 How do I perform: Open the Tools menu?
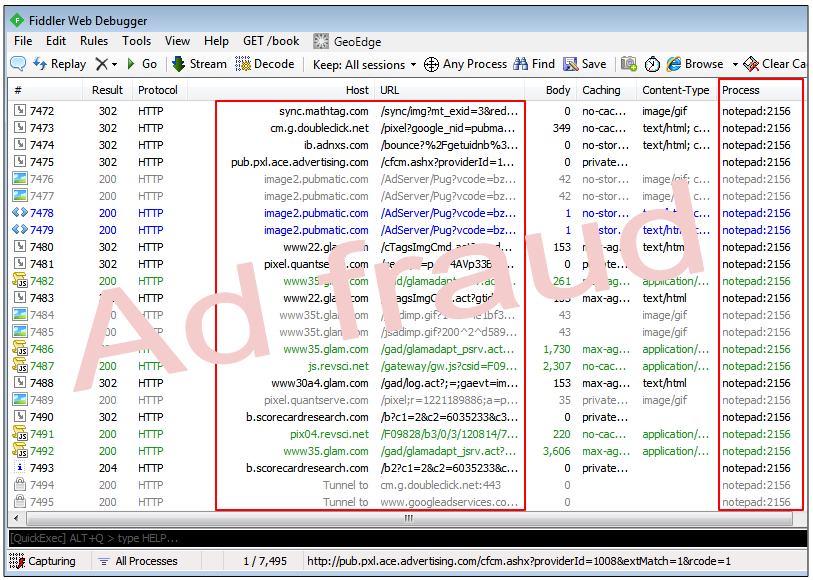click(x=137, y=41)
